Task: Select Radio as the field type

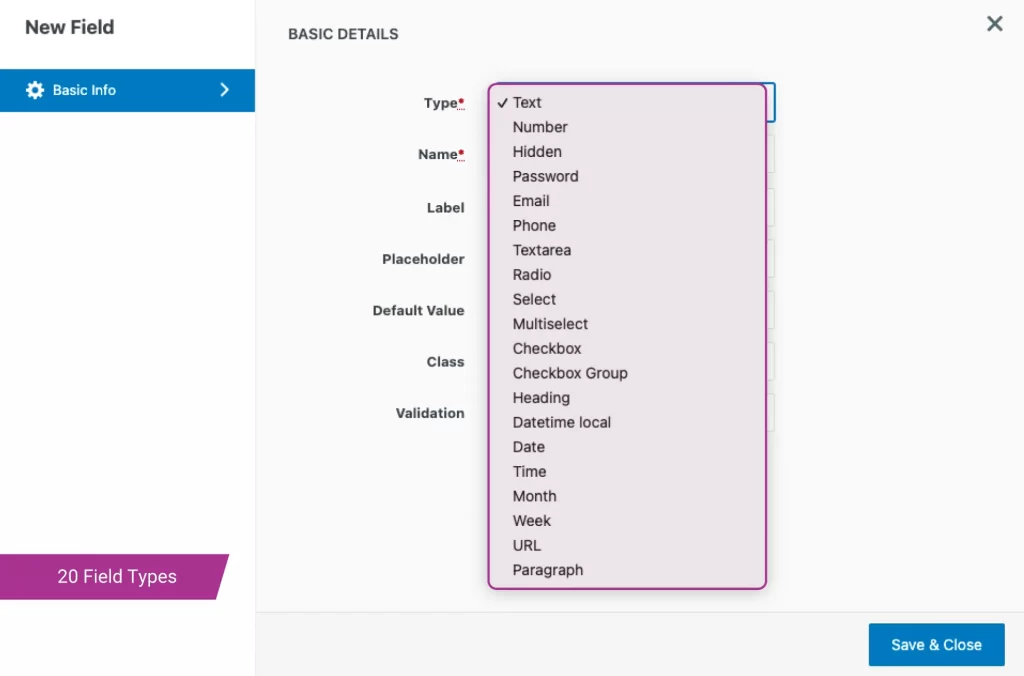Action: (532, 274)
